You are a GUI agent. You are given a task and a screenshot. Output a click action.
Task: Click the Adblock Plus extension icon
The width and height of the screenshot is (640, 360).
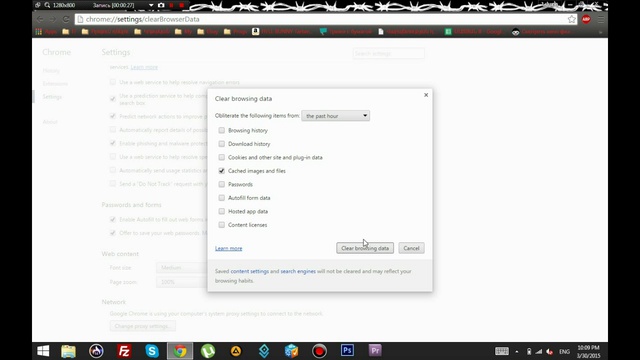[586, 19]
